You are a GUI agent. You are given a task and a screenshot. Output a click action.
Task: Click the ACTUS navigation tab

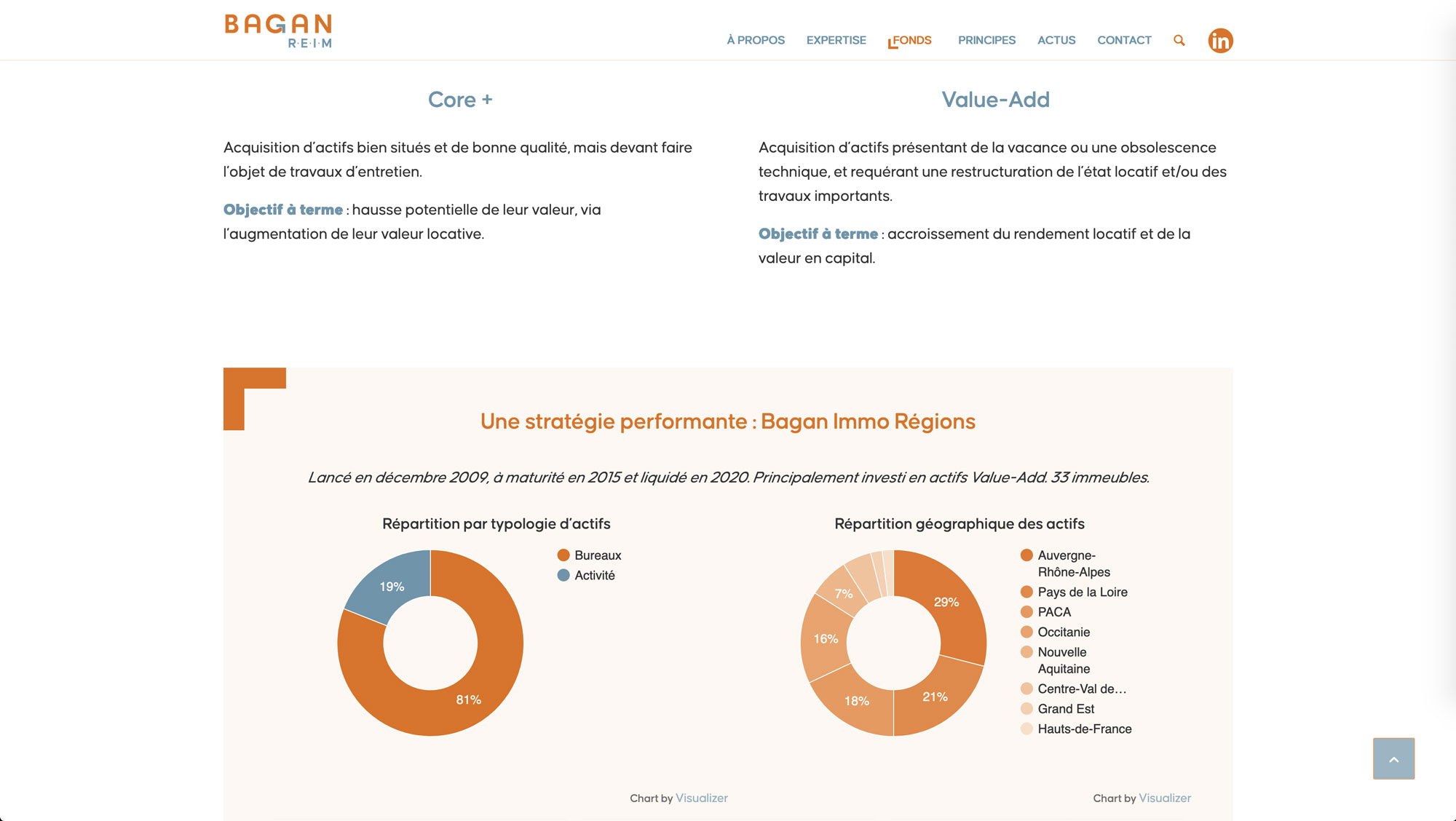pos(1057,40)
